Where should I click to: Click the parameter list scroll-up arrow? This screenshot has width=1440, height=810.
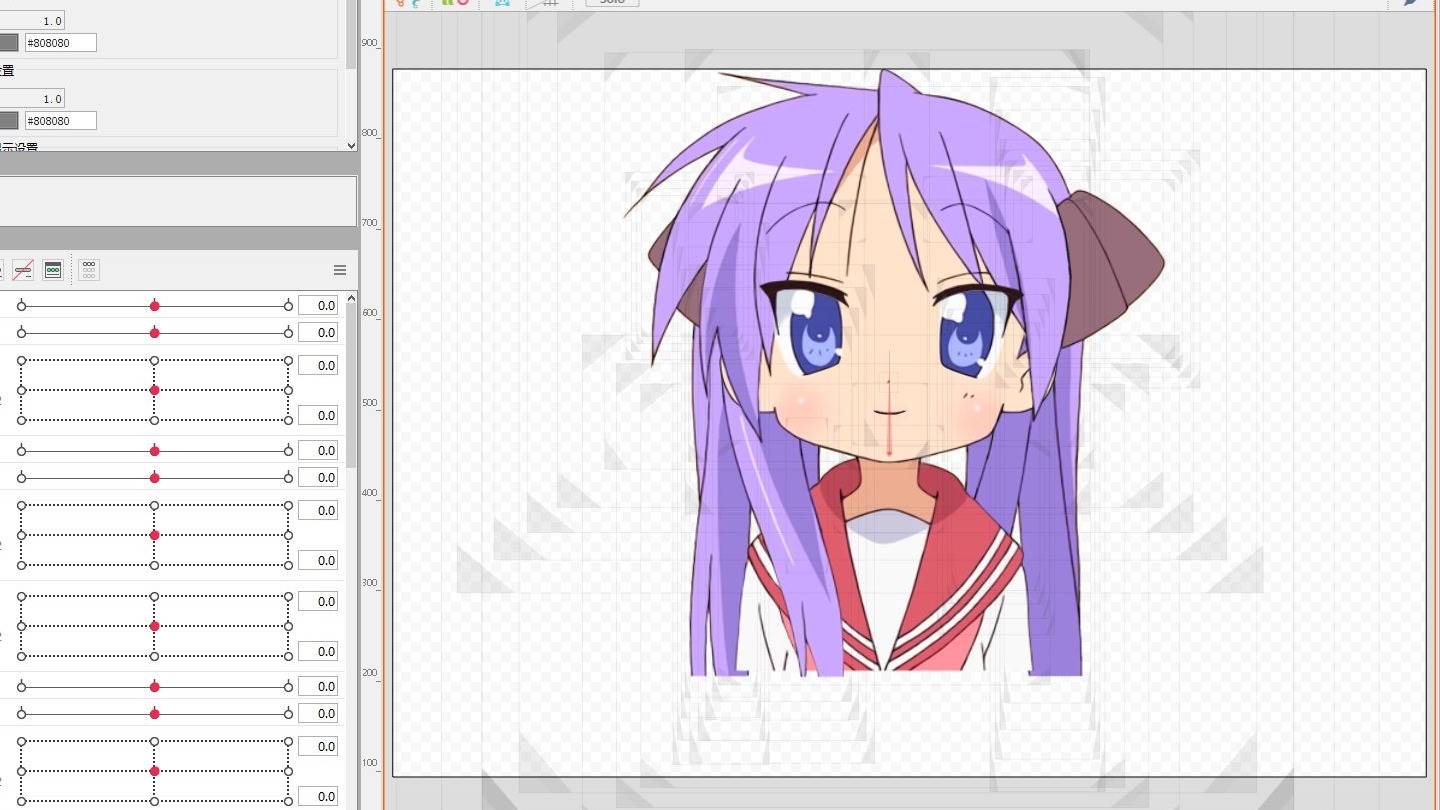(x=351, y=298)
